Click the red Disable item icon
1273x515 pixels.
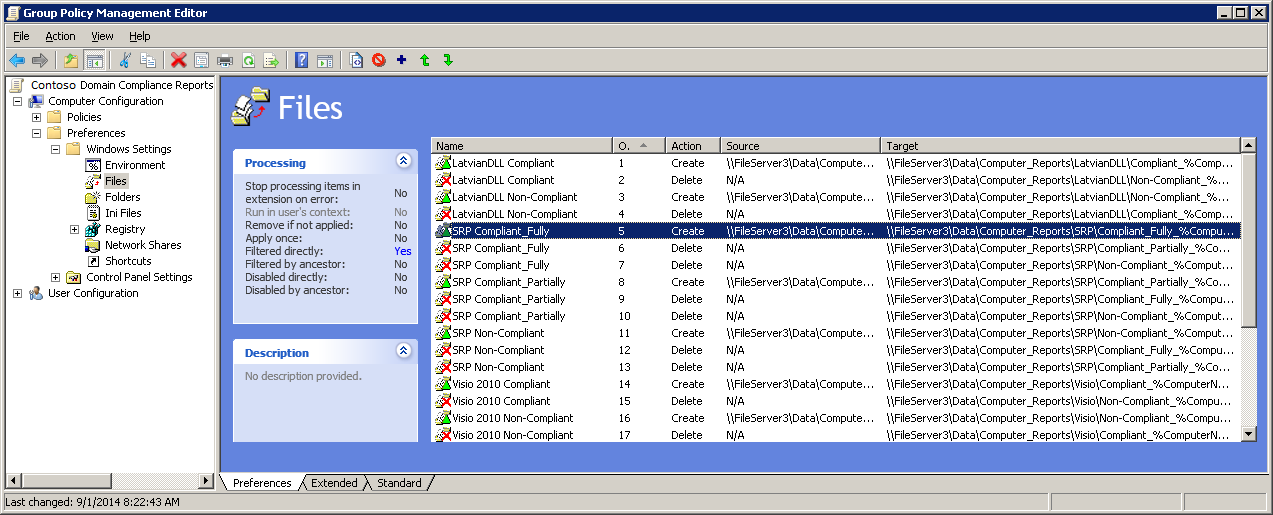click(379, 60)
